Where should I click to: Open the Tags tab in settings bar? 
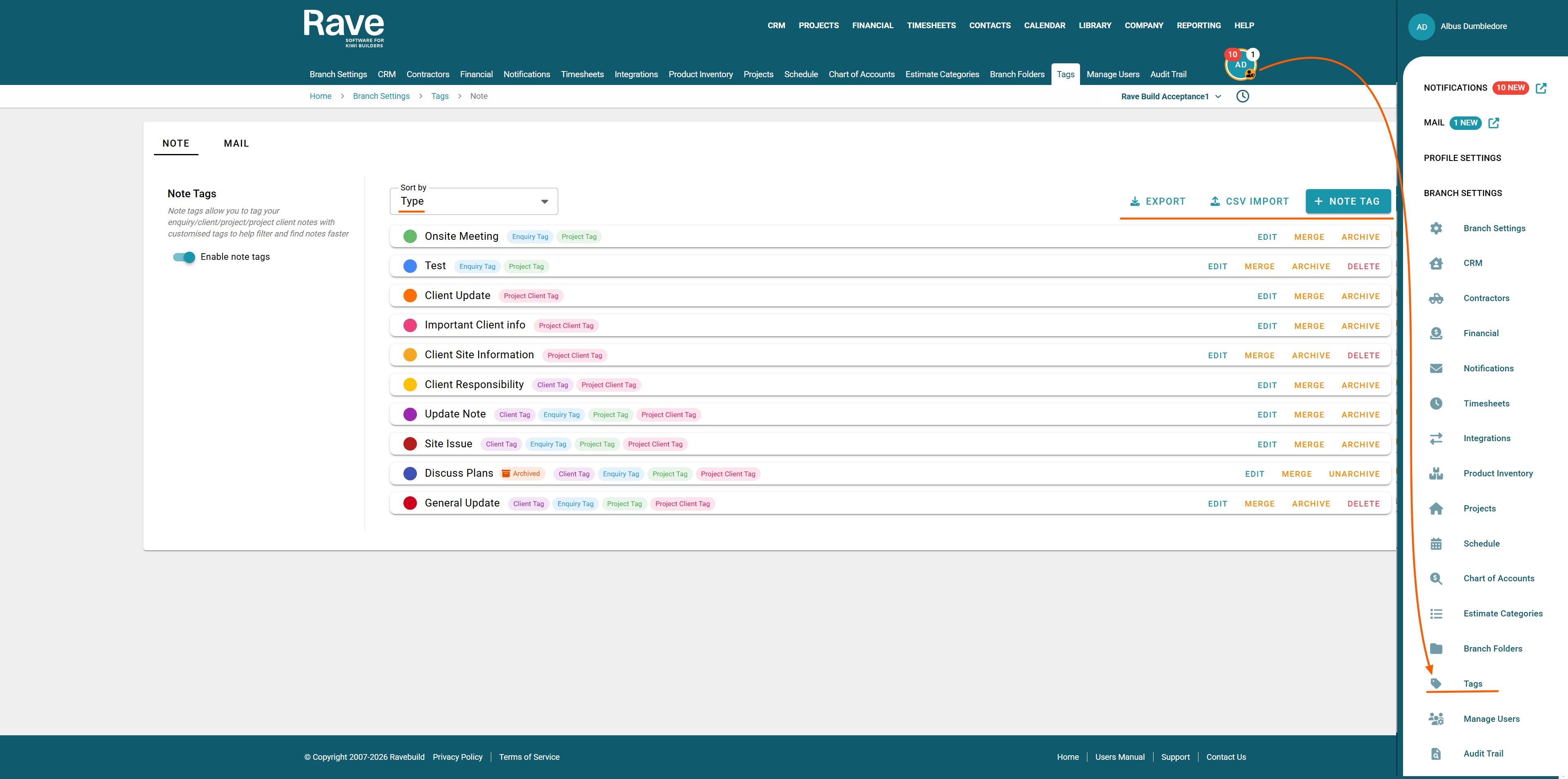pyautogui.click(x=1065, y=74)
